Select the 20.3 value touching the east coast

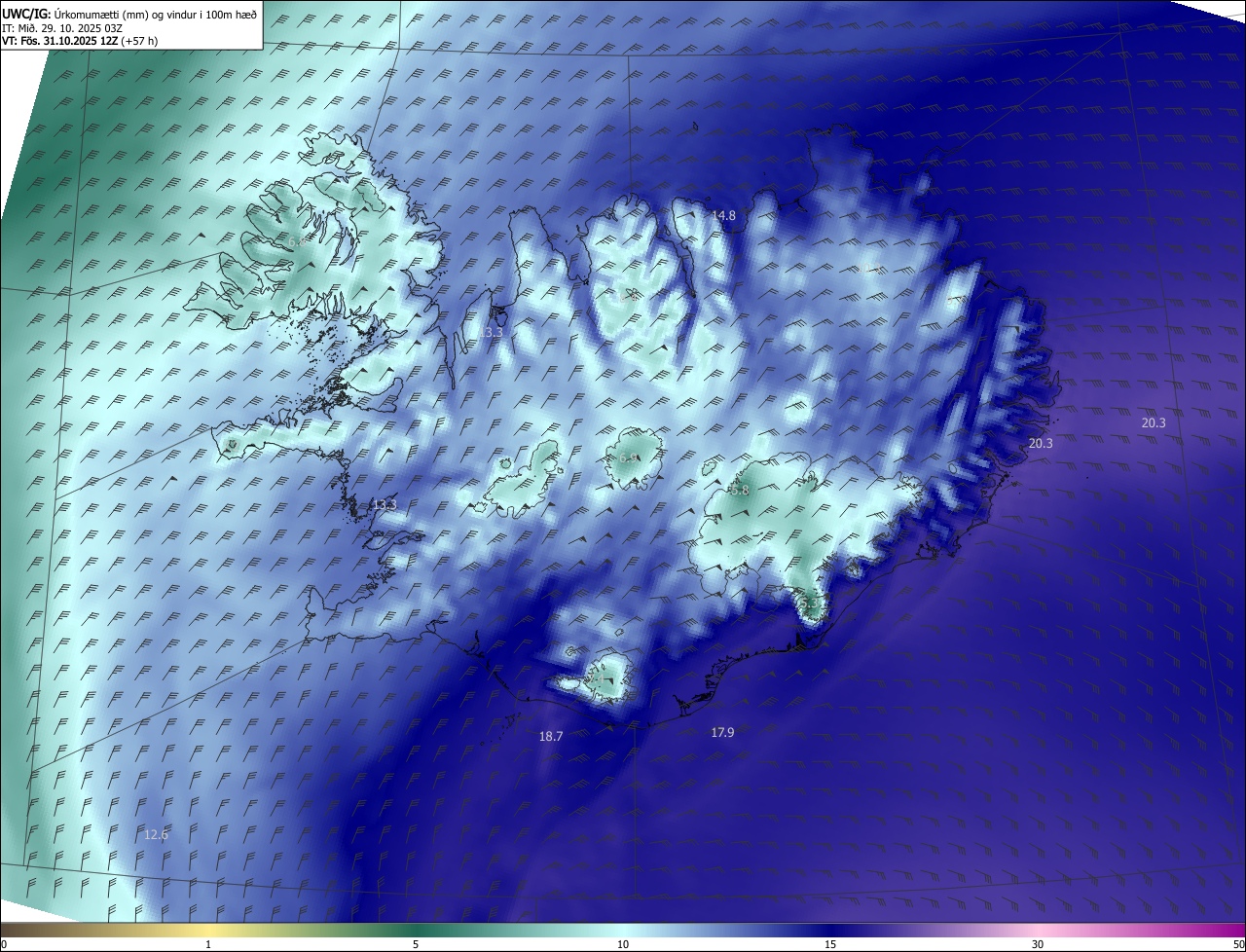click(1041, 443)
